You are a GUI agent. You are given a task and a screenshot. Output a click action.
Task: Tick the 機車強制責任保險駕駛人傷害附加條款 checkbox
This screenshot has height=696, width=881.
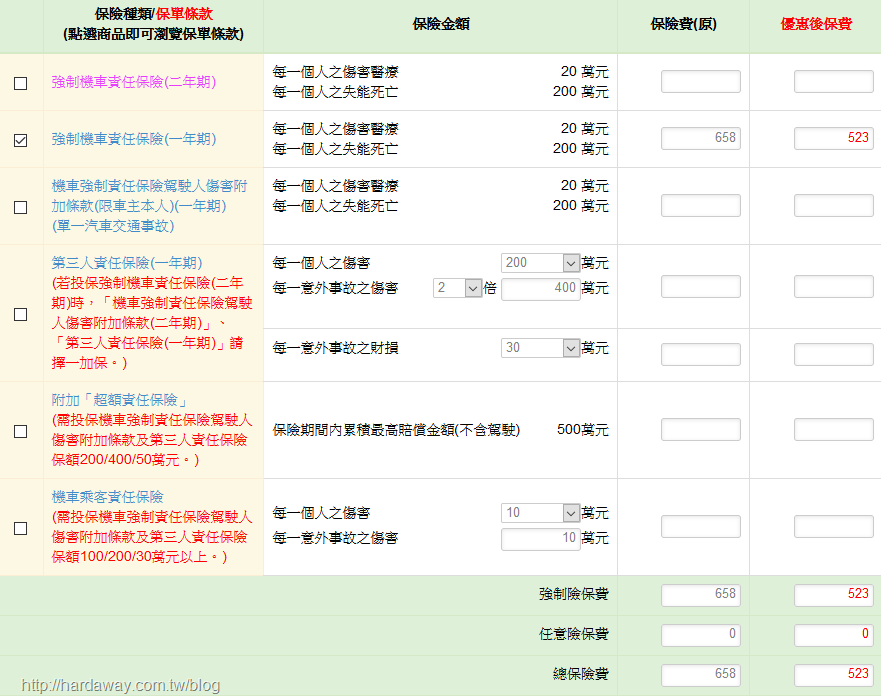pyautogui.click(x=20, y=207)
